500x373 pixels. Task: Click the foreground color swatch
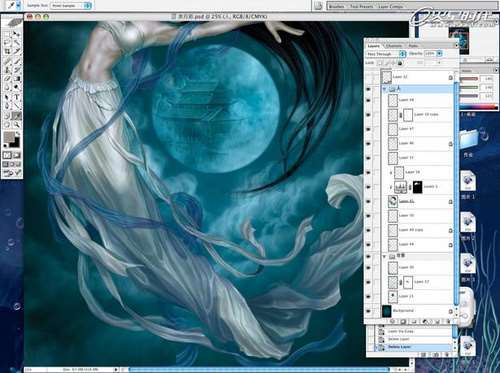9,137
